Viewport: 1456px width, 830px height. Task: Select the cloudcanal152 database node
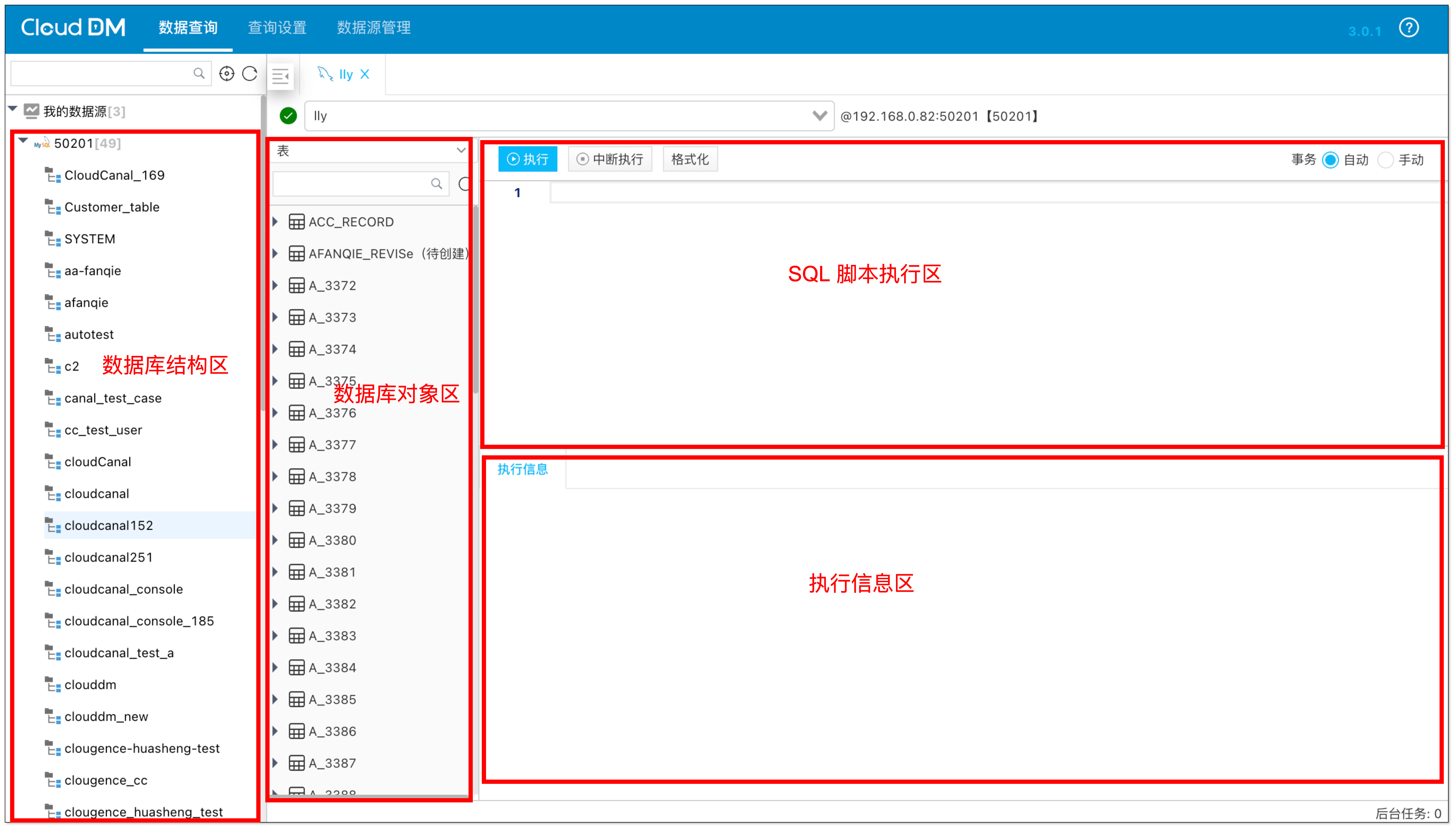[x=108, y=525]
